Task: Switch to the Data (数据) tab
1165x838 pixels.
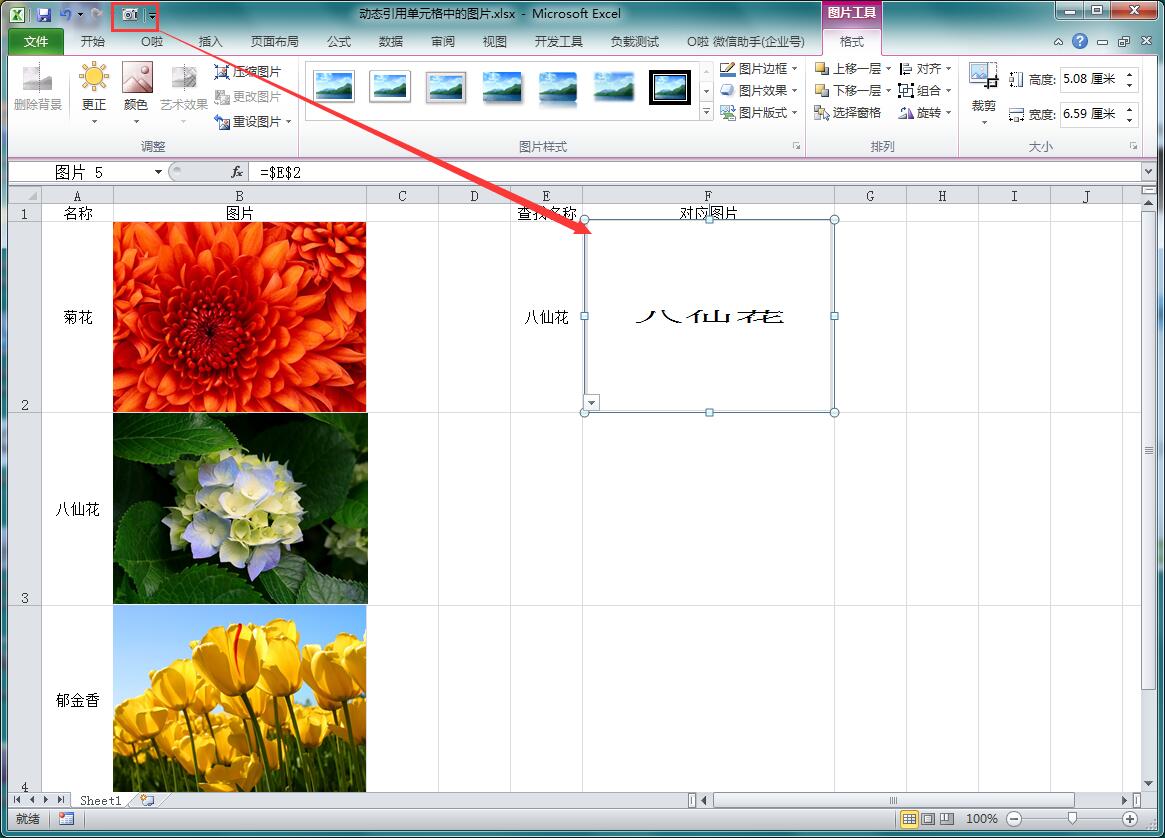Action: point(391,42)
